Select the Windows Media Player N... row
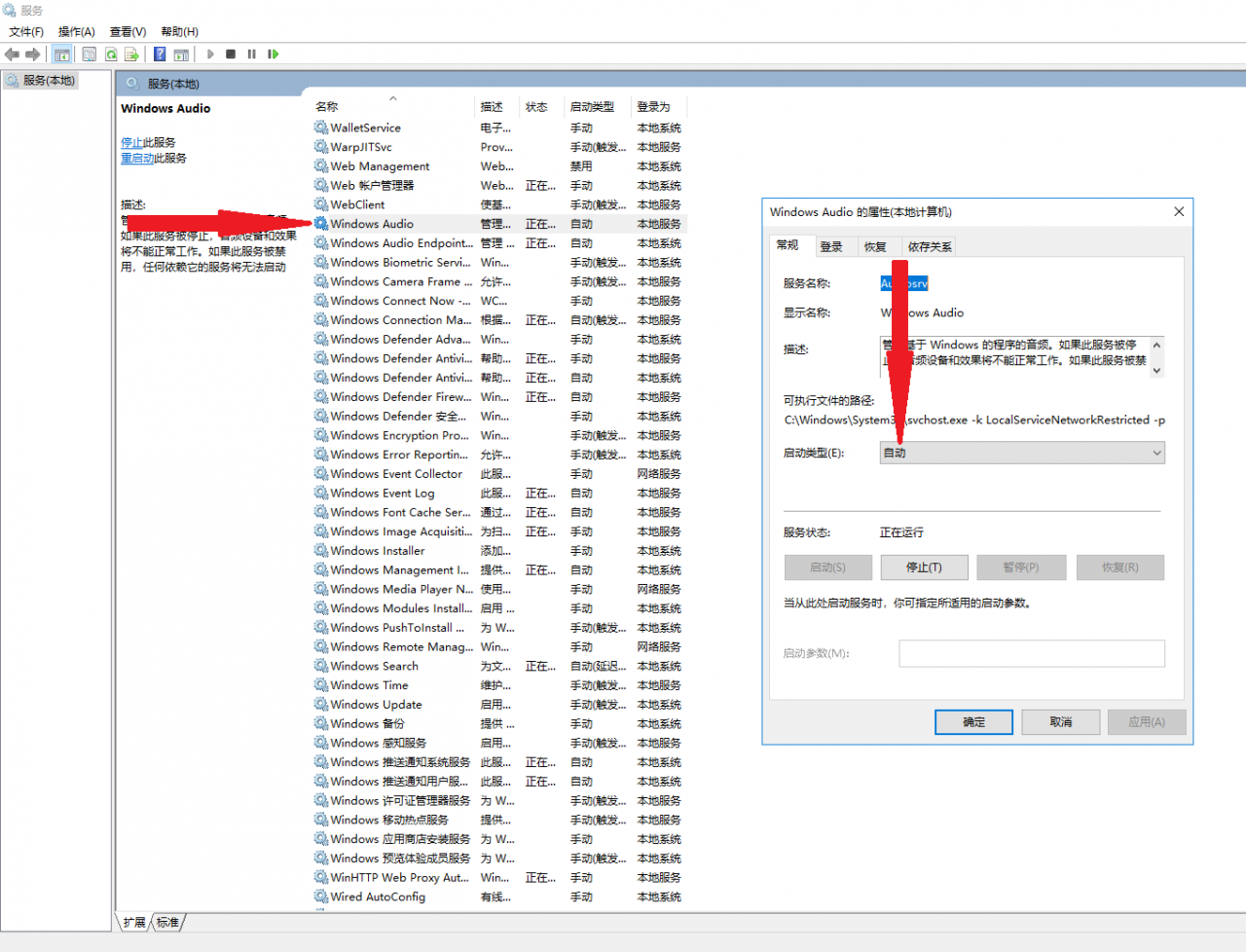 click(500, 589)
